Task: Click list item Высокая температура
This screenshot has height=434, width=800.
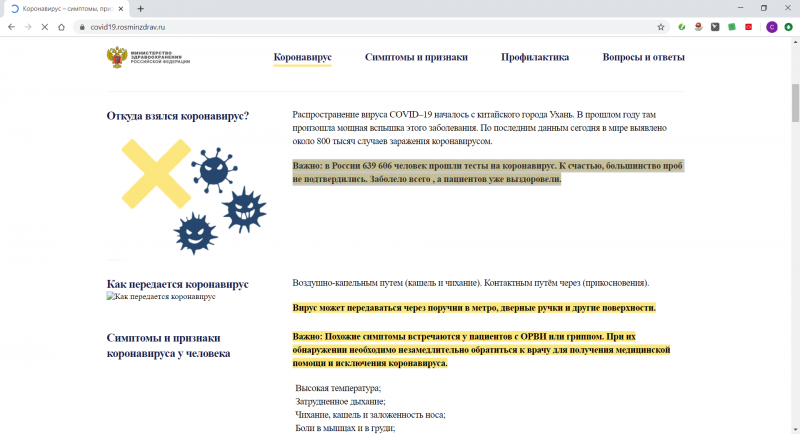Action: point(338,388)
